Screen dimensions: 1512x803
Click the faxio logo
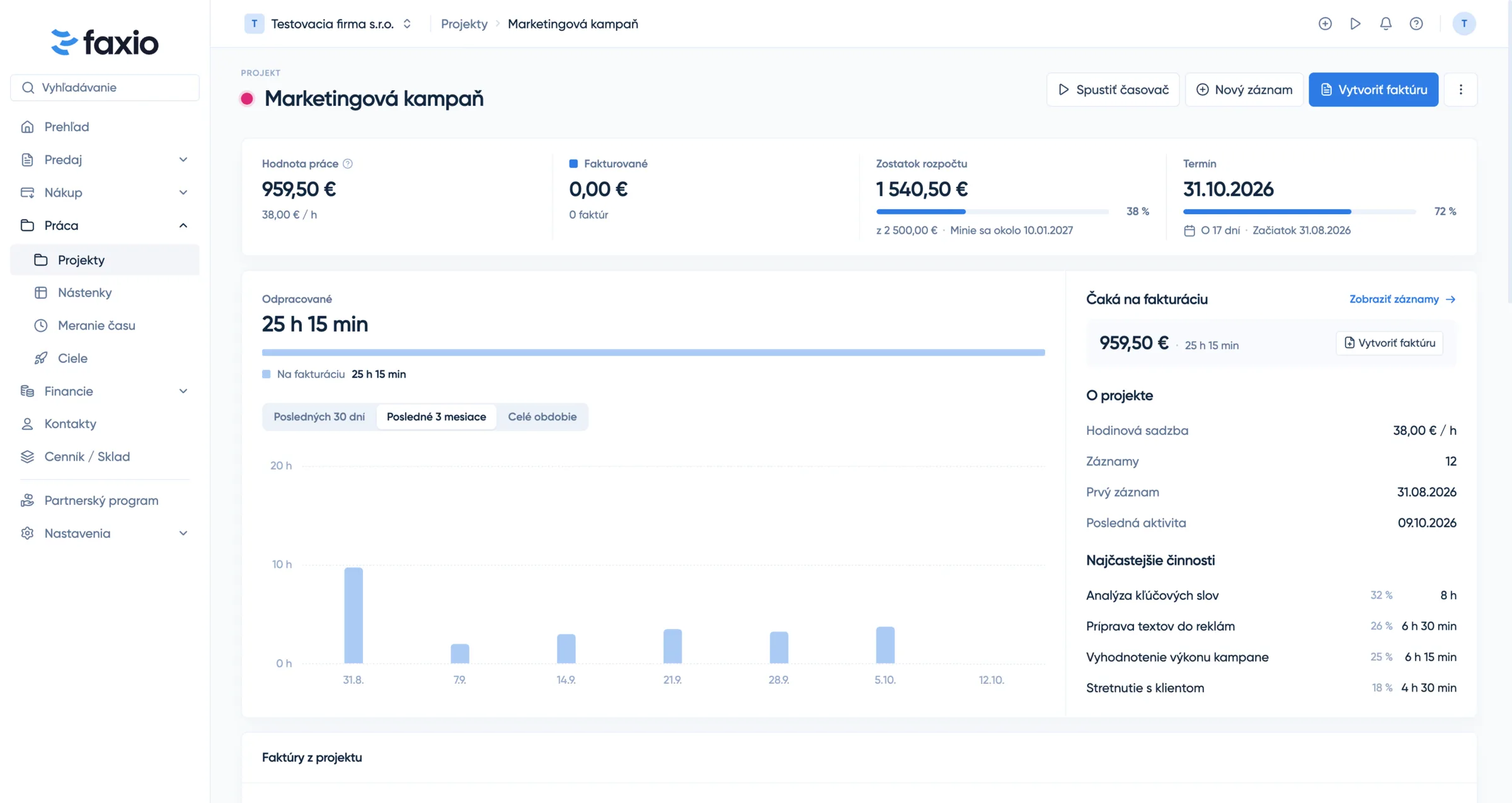(x=105, y=42)
